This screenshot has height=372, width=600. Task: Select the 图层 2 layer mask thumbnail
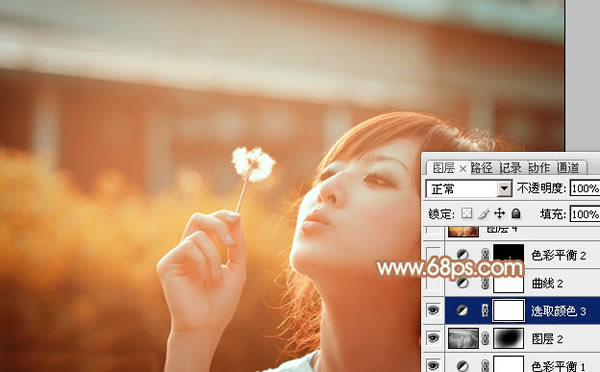(x=509, y=338)
